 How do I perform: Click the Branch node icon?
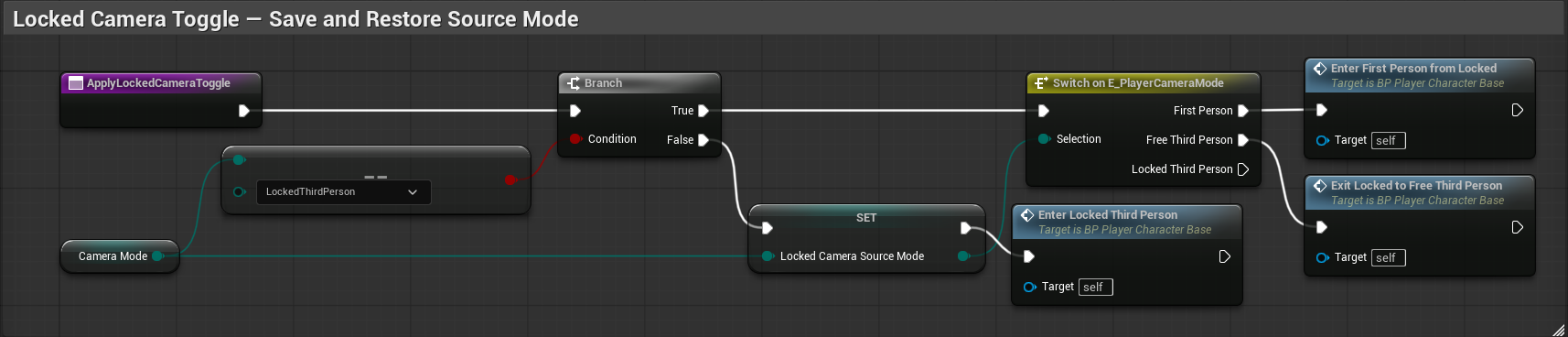click(x=574, y=83)
